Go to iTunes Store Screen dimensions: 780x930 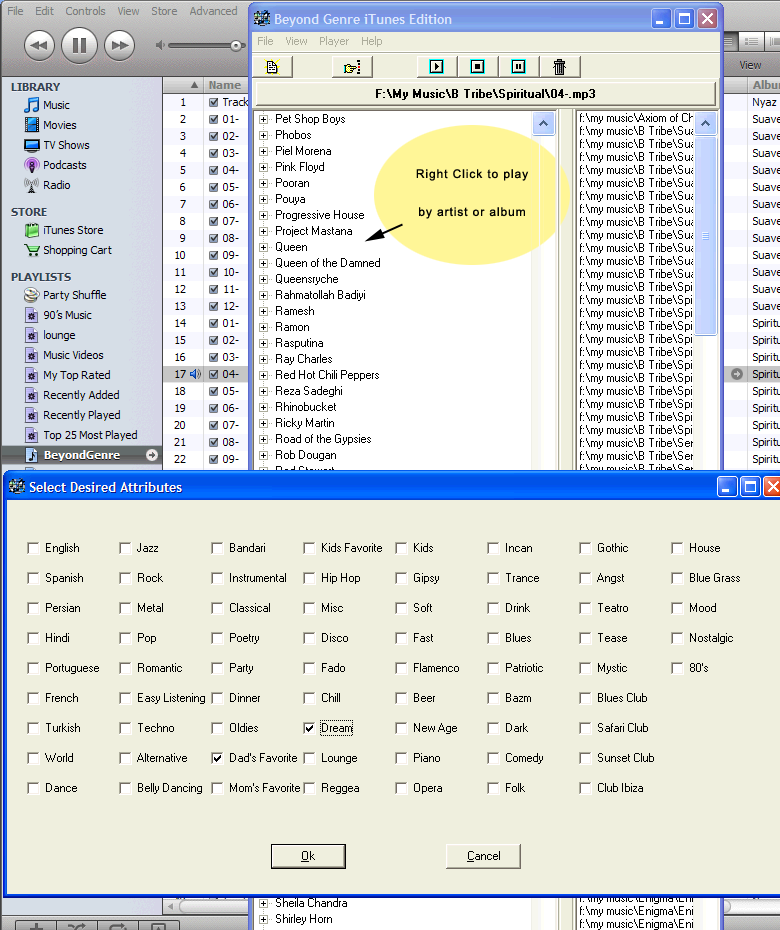(x=73, y=230)
